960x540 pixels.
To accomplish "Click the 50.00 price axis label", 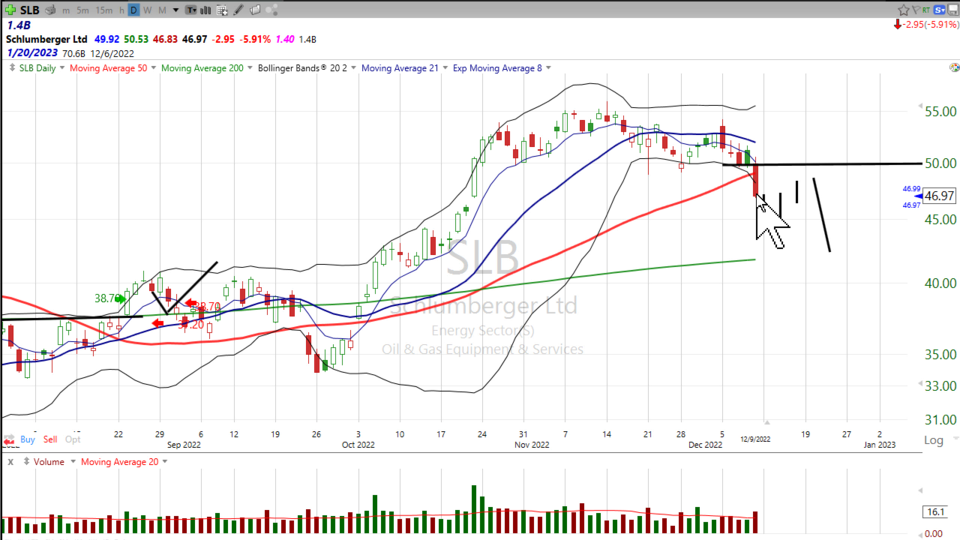I will [940, 163].
